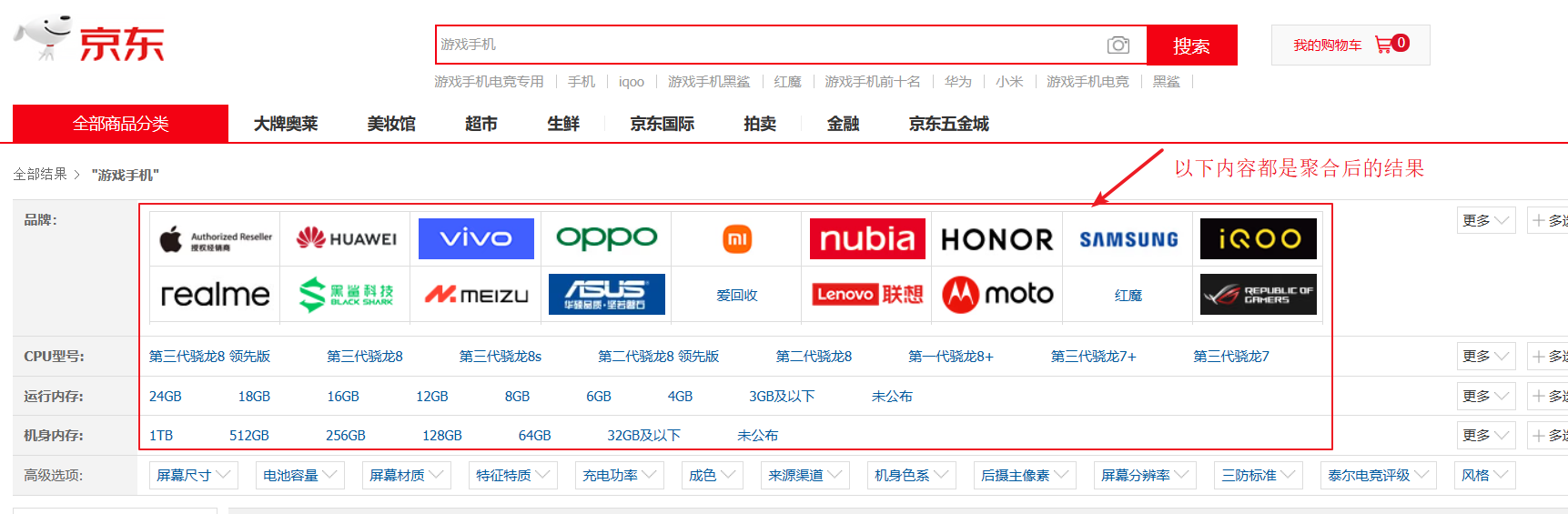This screenshot has height=514, width=1568.
Task: Filter by 第二代骁龙8 CPU
Action: click(814, 357)
